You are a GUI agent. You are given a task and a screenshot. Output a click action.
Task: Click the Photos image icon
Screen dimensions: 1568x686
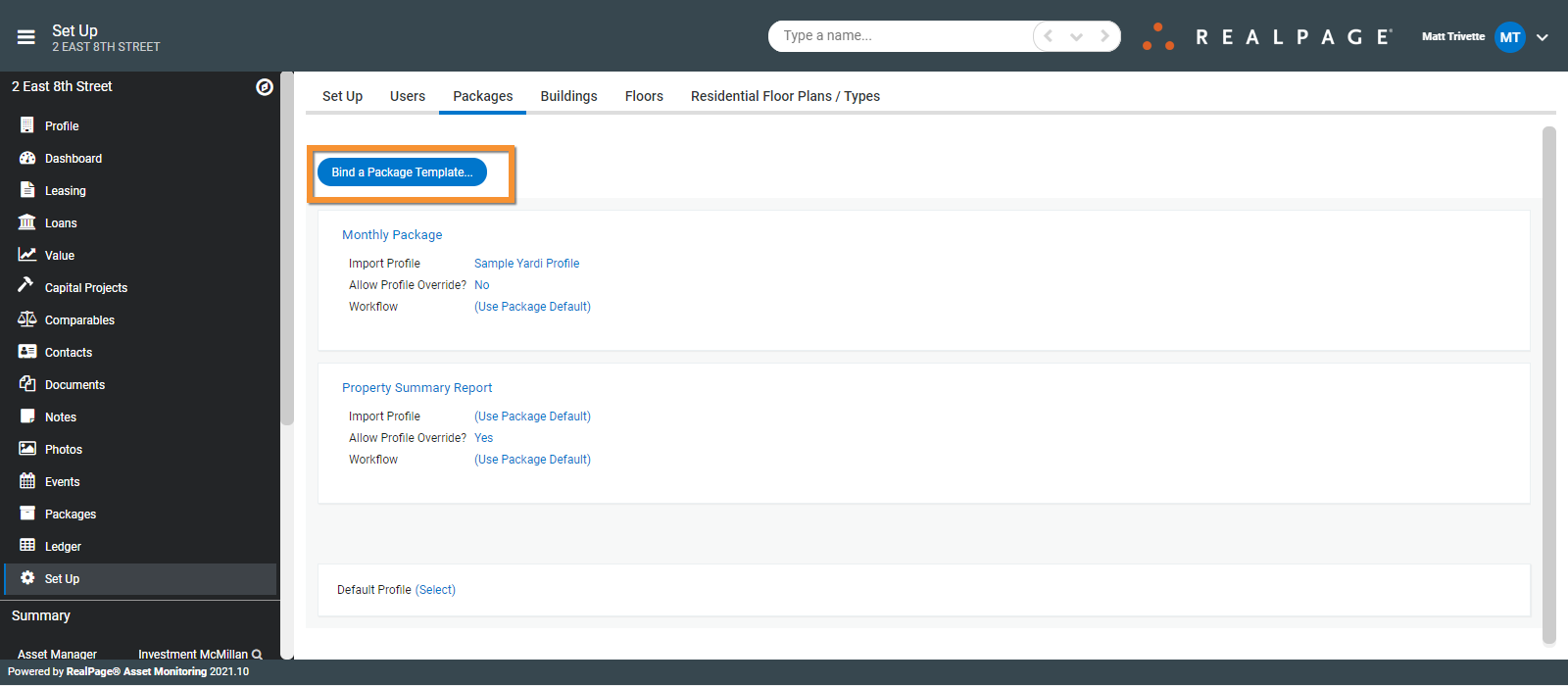27,449
